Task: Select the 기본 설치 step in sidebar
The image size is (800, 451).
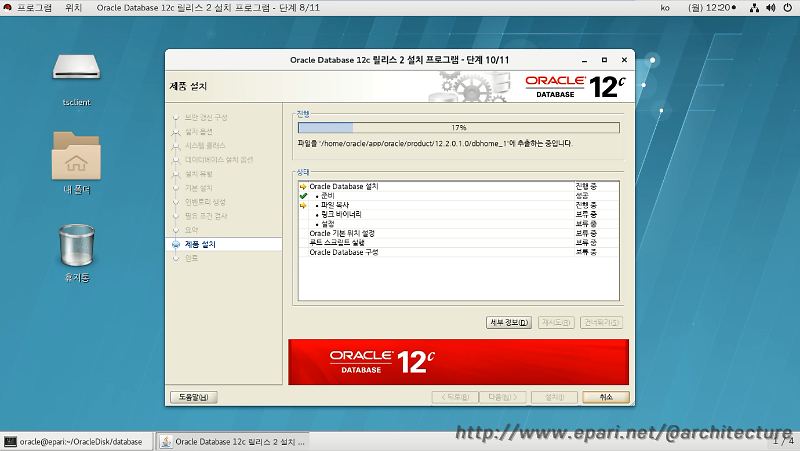Action: tap(198, 188)
